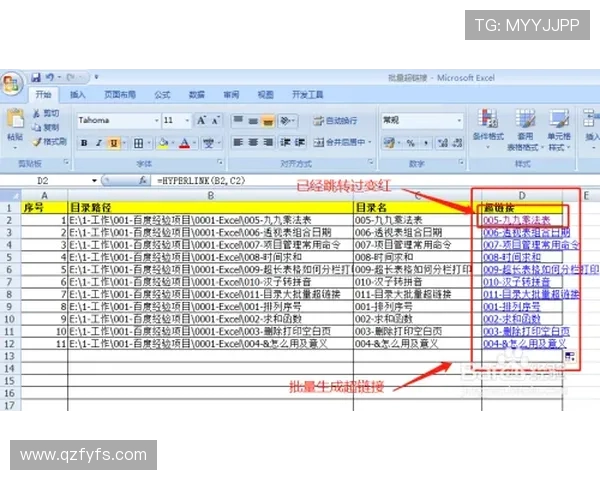Switch to the 插入 ribbon tab
This screenshot has height=480, width=600.
77,95
